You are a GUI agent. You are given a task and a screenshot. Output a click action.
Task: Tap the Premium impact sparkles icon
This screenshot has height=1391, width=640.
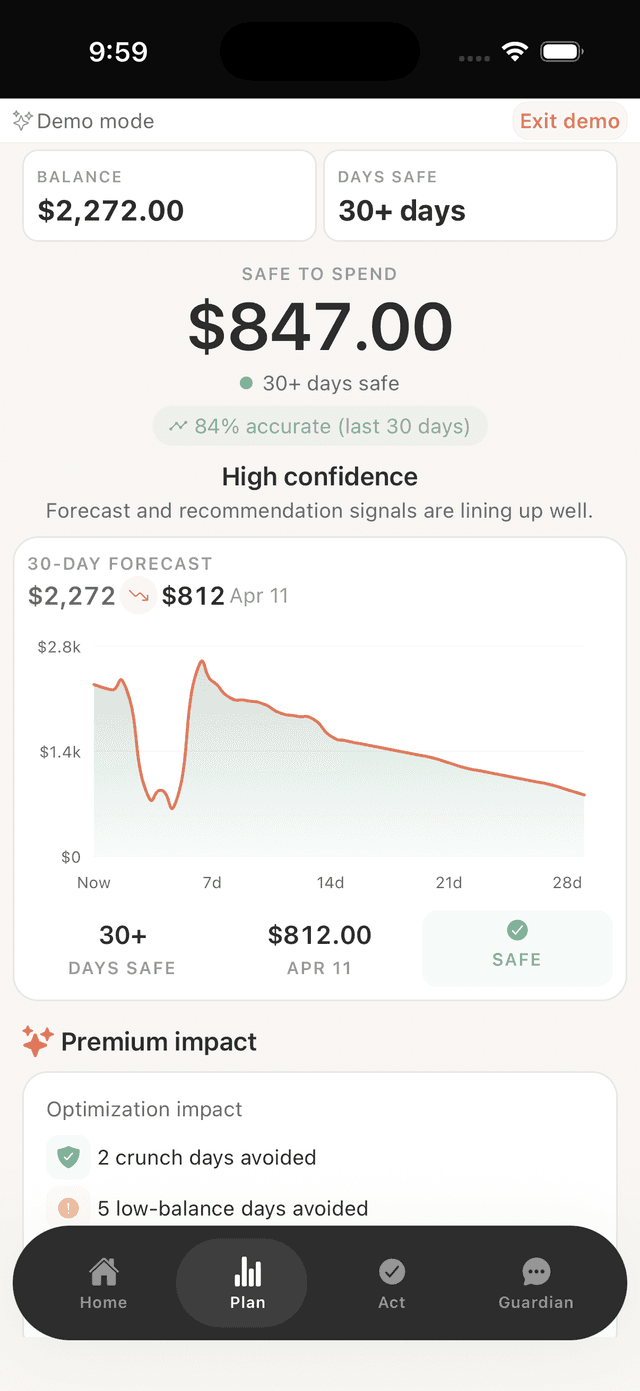click(36, 1041)
